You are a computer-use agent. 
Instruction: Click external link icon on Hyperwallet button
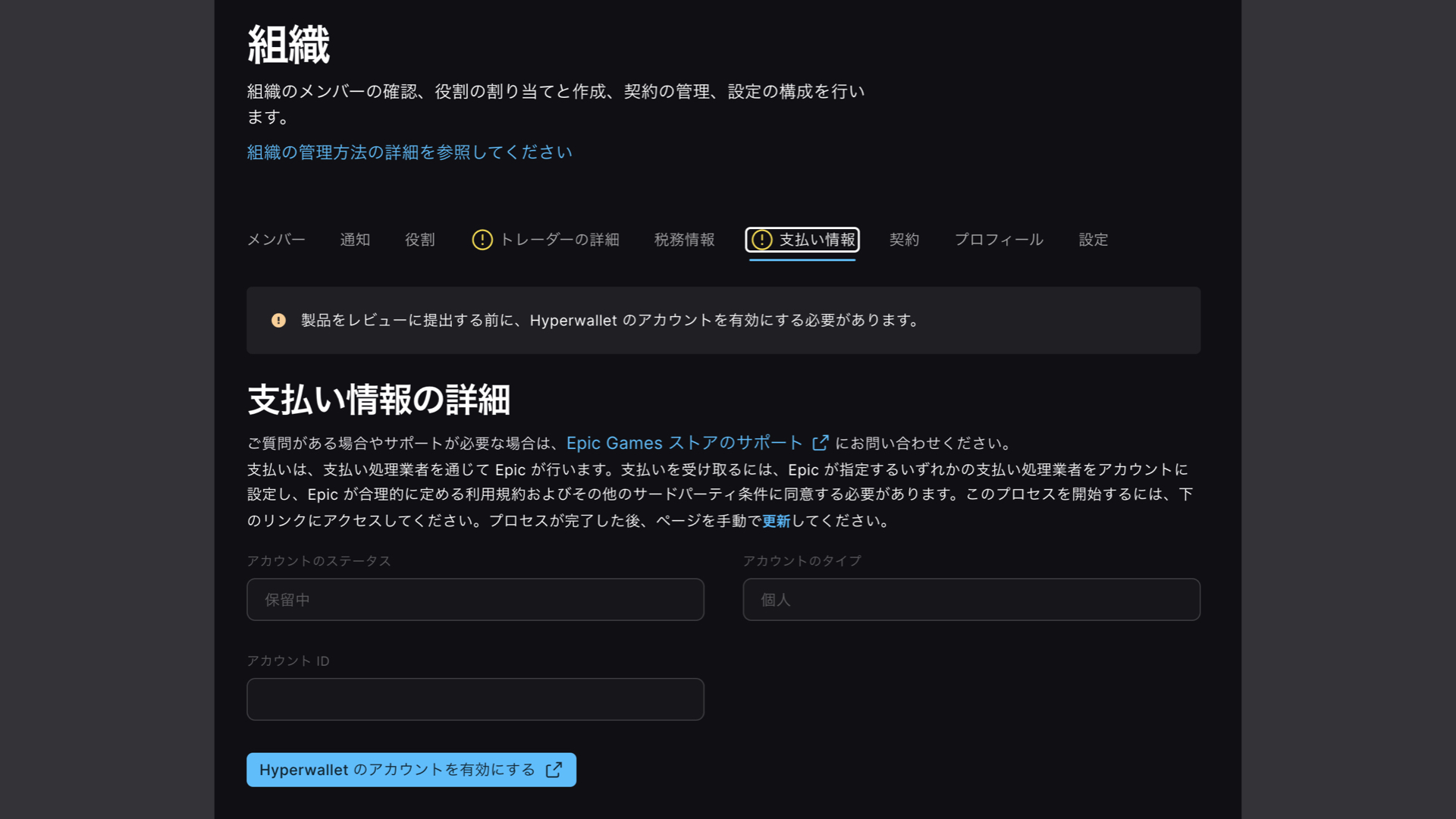pyautogui.click(x=554, y=770)
